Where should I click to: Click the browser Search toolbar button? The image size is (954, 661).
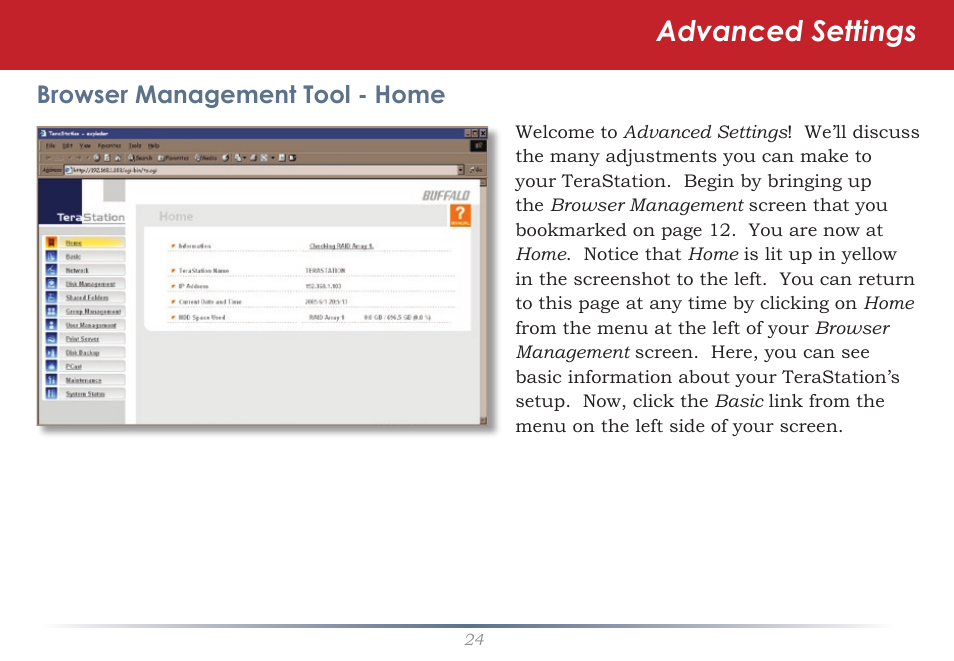point(140,158)
